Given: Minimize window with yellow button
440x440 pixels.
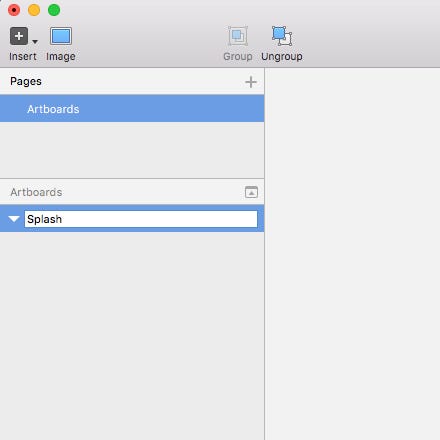Looking at the screenshot, I should pyautogui.click(x=34, y=10).
